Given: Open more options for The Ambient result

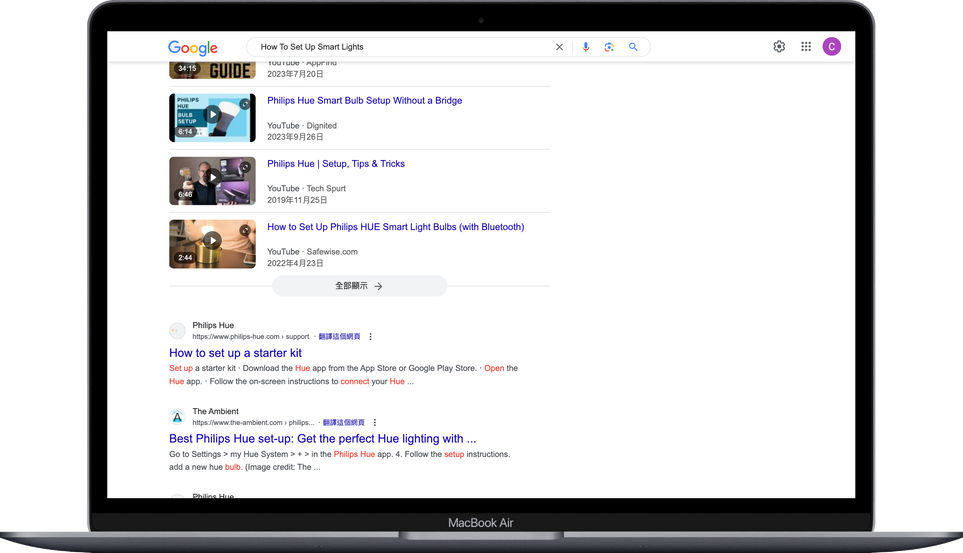Looking at the screenshot, I should (376, 423).
